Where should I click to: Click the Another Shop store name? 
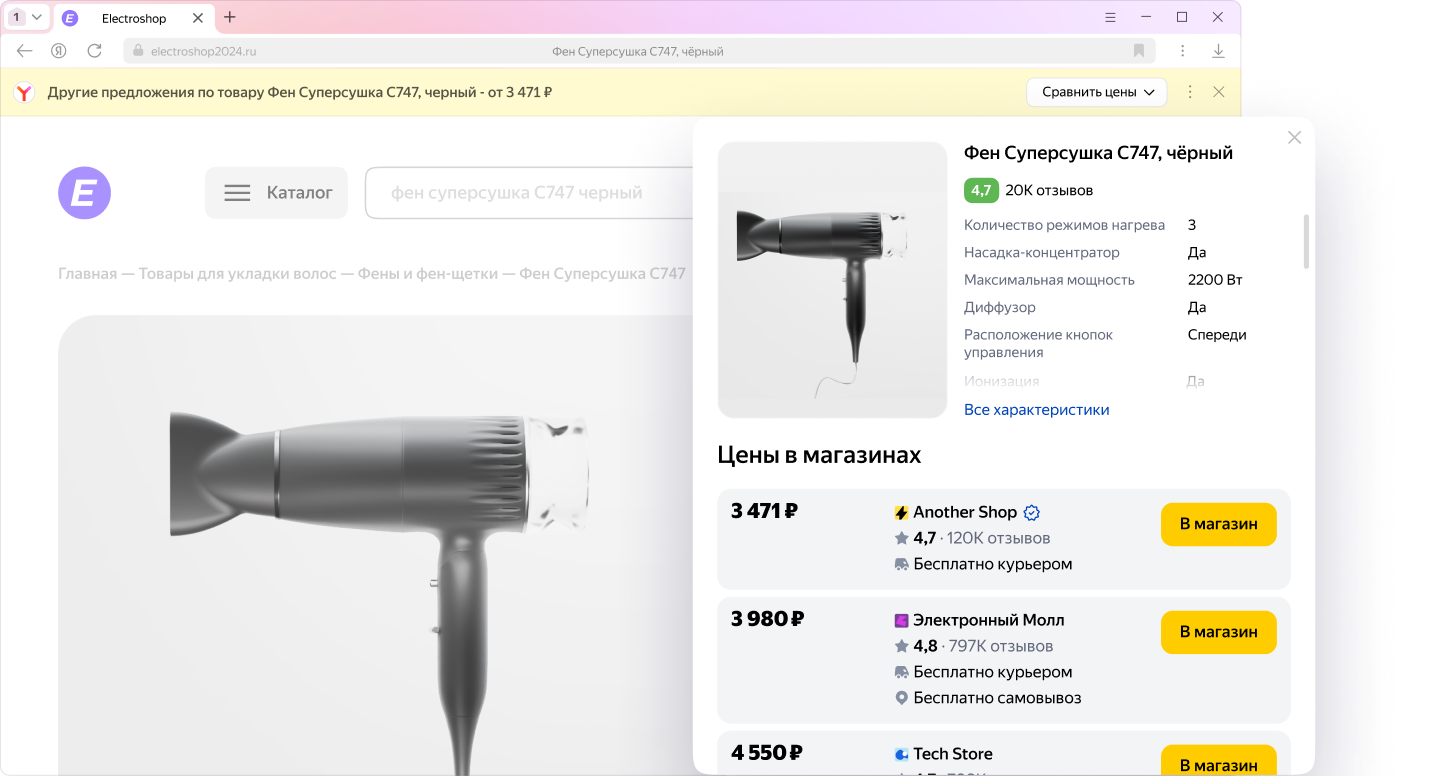click(x=965, y=512)
